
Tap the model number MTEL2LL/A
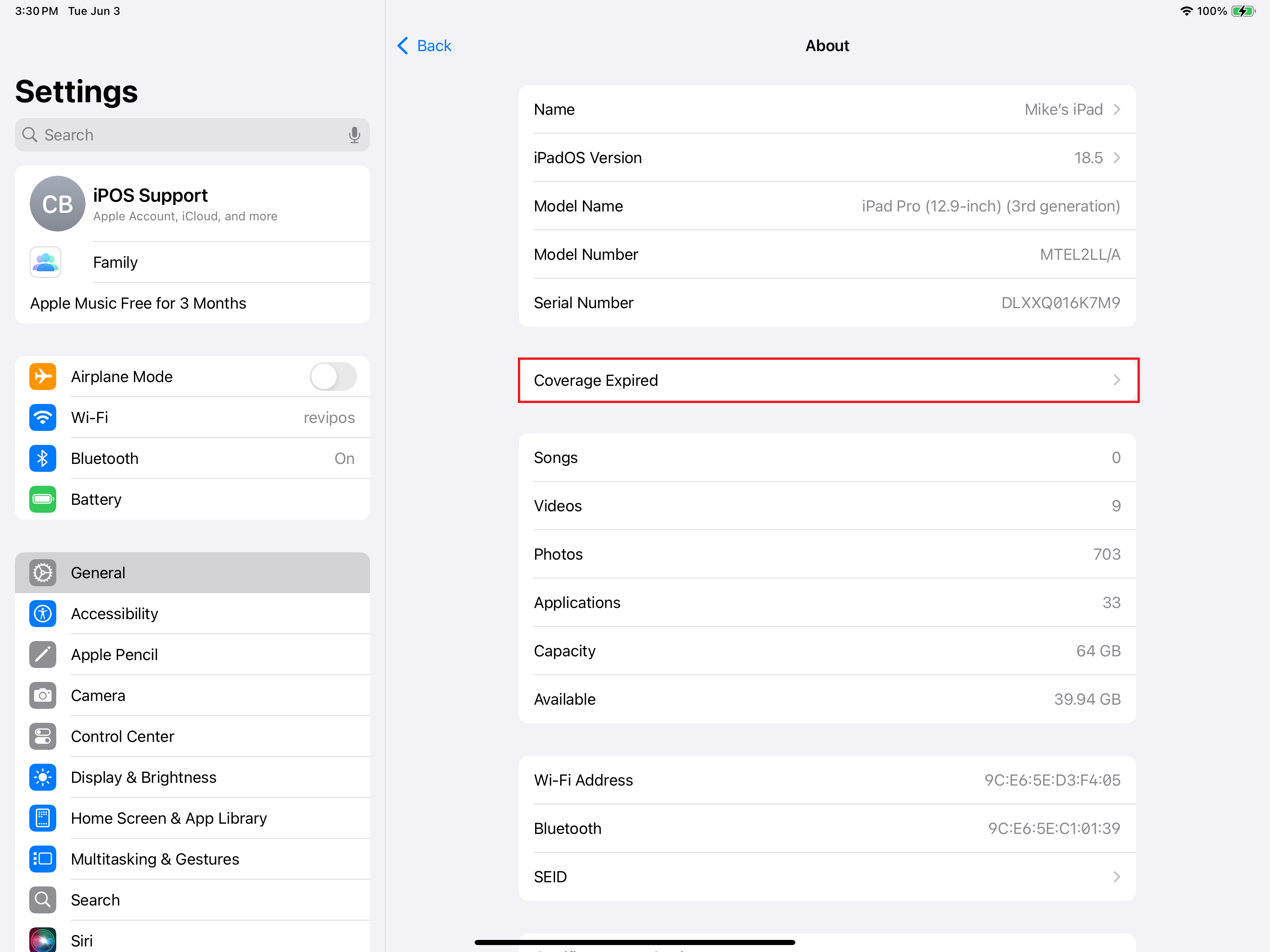click(x=1080, y=254)
